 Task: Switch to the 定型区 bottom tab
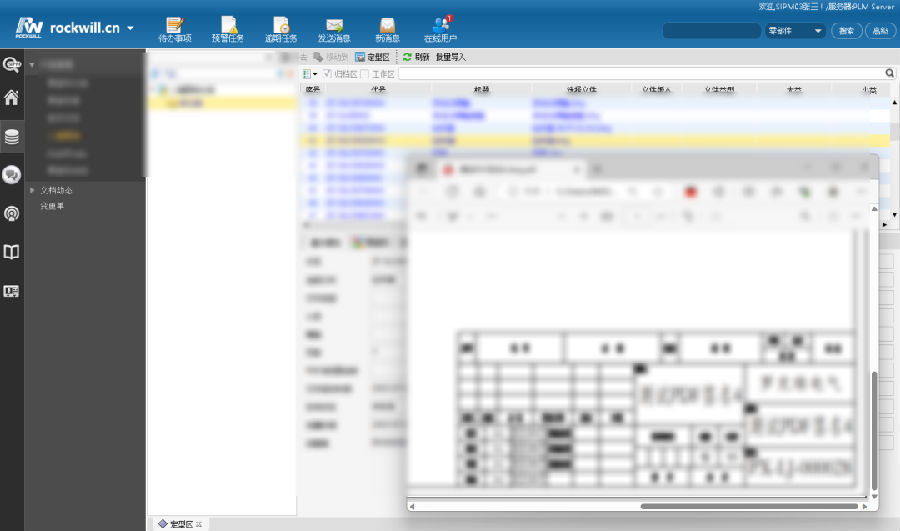(181, 524)
